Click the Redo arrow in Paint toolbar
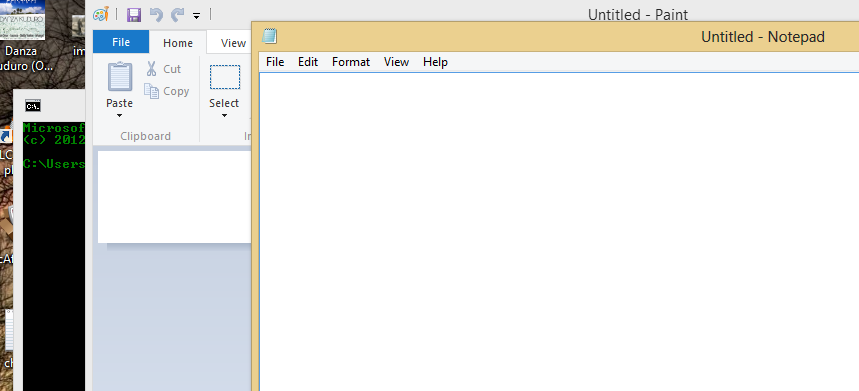 [177, 15]
